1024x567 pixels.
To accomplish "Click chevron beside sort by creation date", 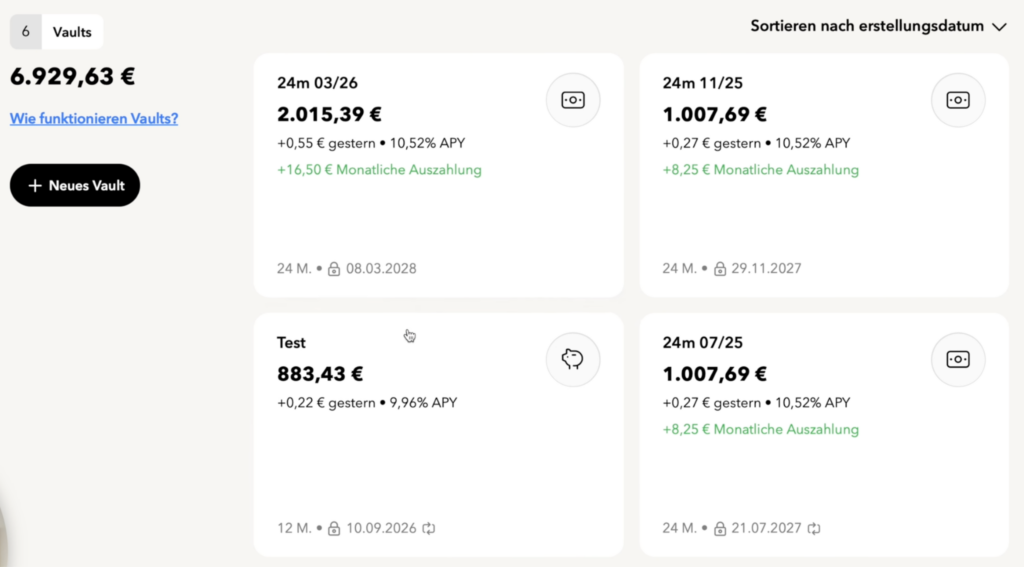I will 999,27.
